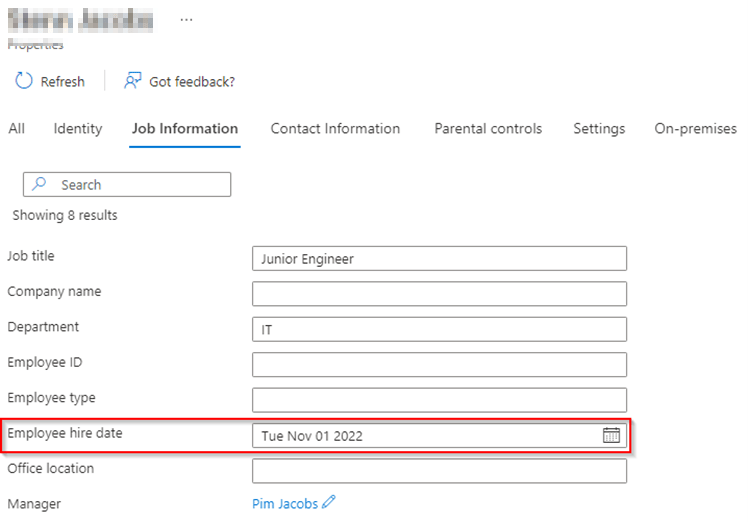The image size is (748, 522).
Task: Click the magnifier icon in search box
Action: point(40,185)
